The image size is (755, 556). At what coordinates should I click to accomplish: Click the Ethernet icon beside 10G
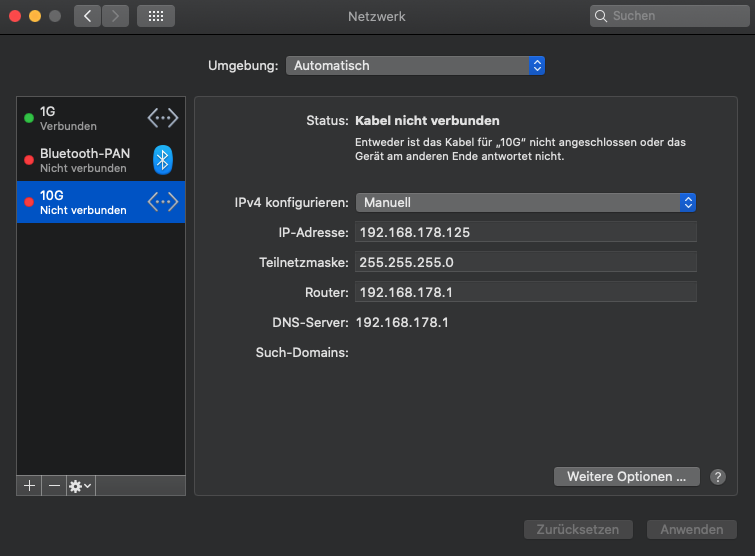click(163, 202)
